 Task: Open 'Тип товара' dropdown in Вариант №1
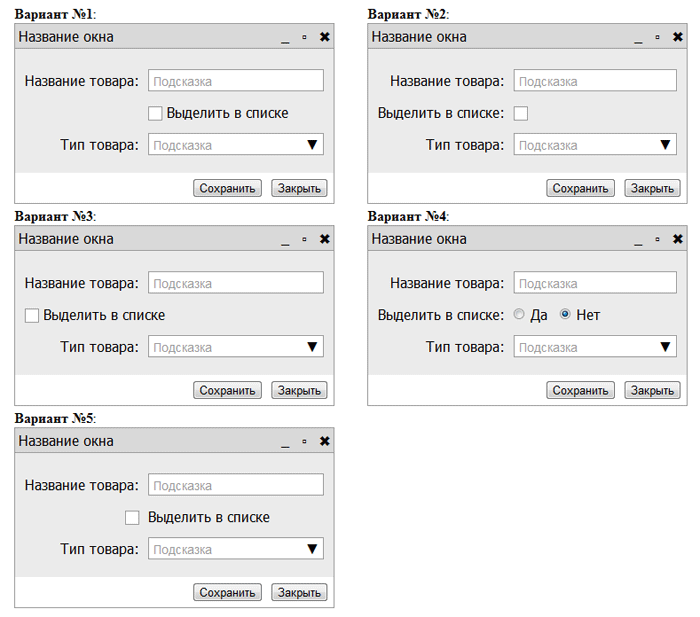click(x=236, y=145)
